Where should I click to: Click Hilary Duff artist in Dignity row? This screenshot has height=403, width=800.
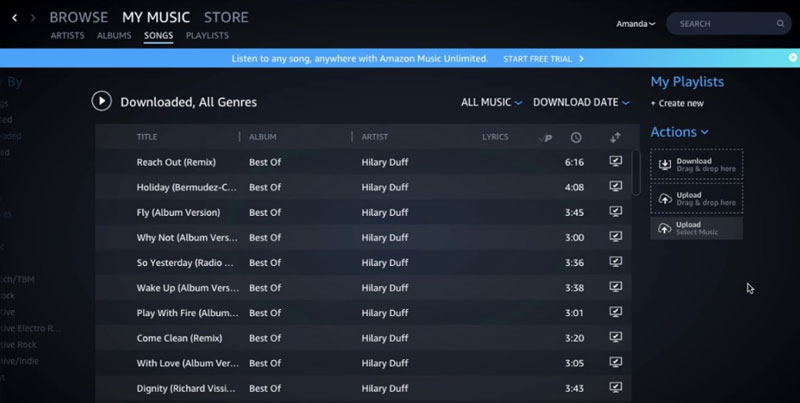pos(385,388)
